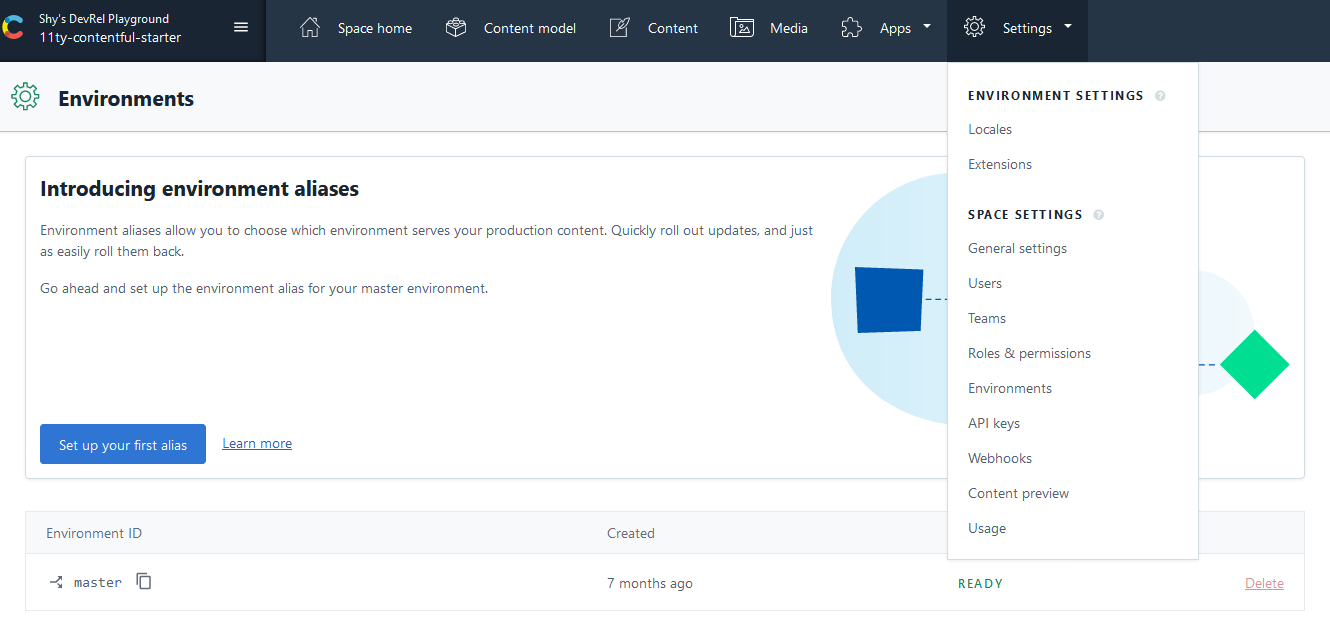Image resolution: width=1330 pixels, height=636 pixels.
Task: Click Set up your first alias
Action: 123,445
